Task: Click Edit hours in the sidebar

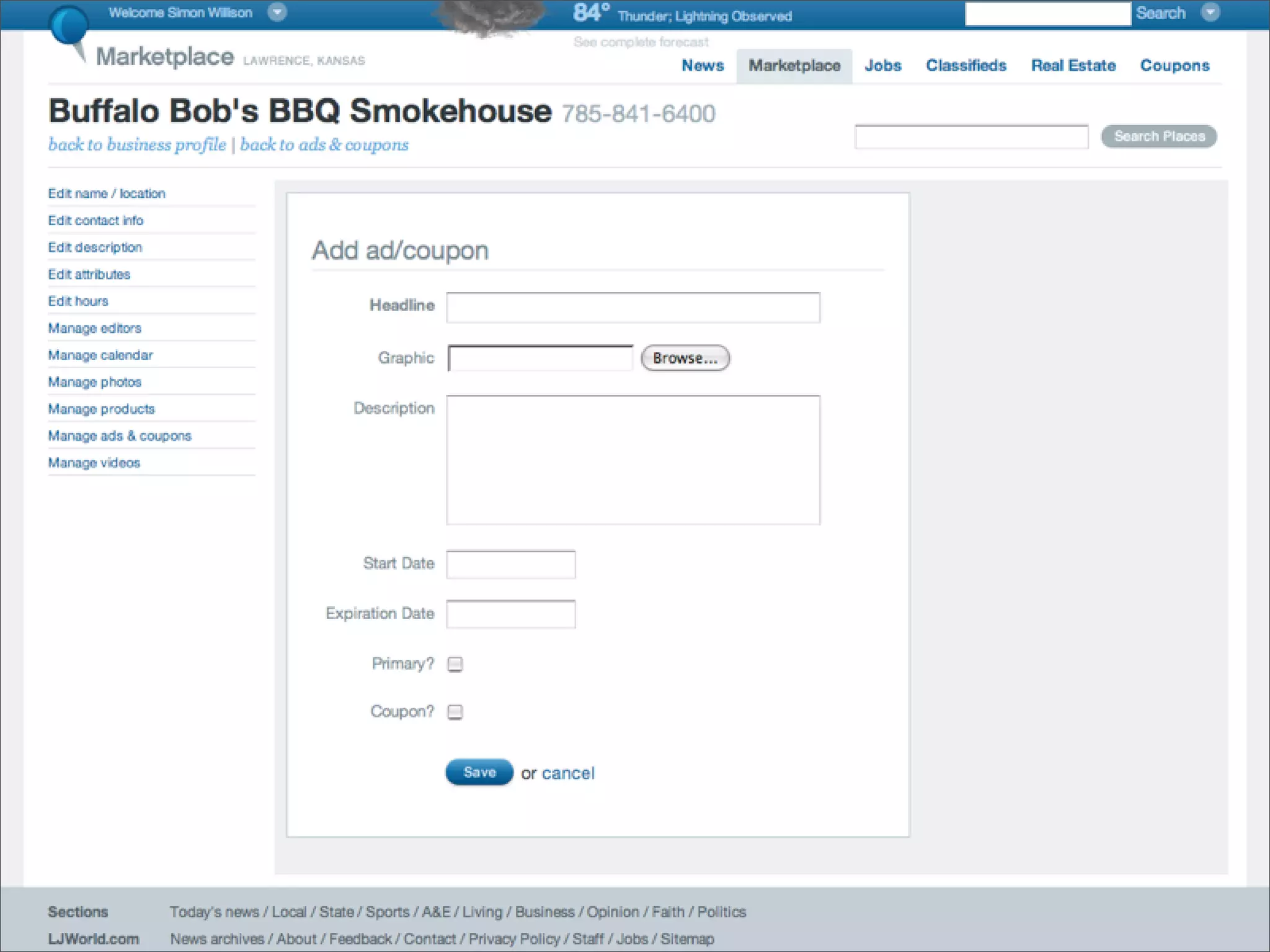Action: click(x=78, y=301)
